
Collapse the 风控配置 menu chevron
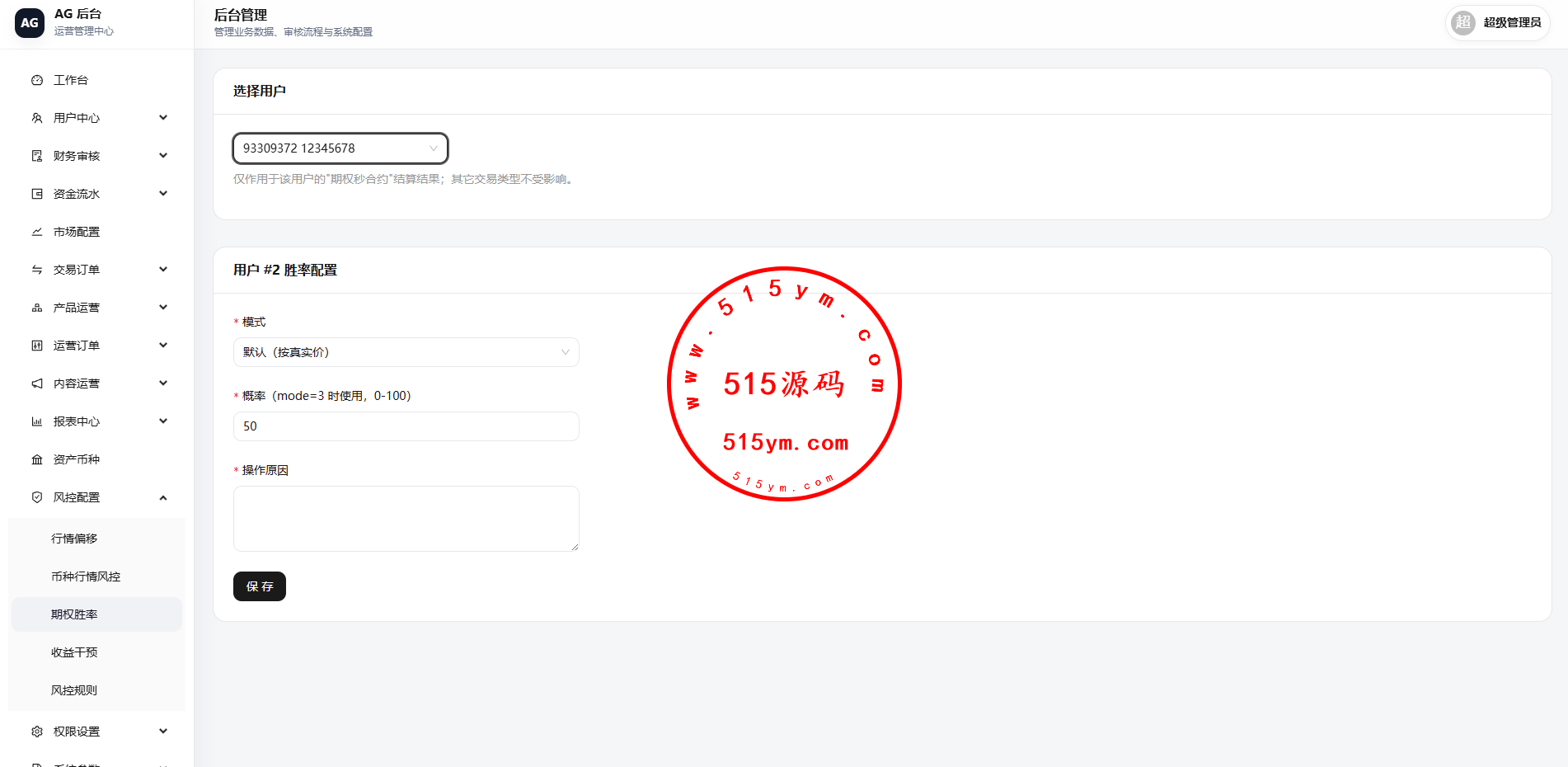coord(163,497)
